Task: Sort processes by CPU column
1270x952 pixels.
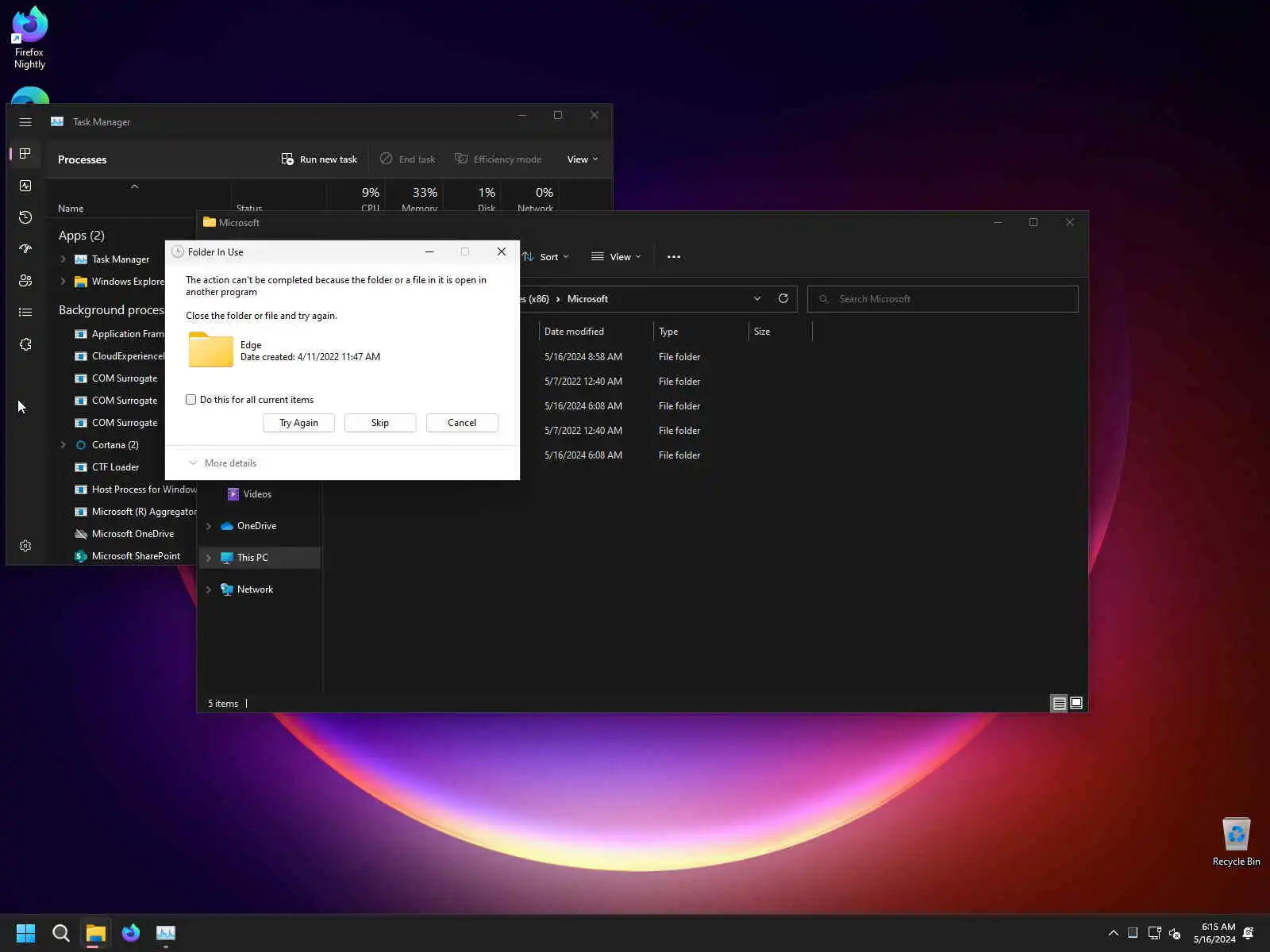Action: tap(370, 198)
